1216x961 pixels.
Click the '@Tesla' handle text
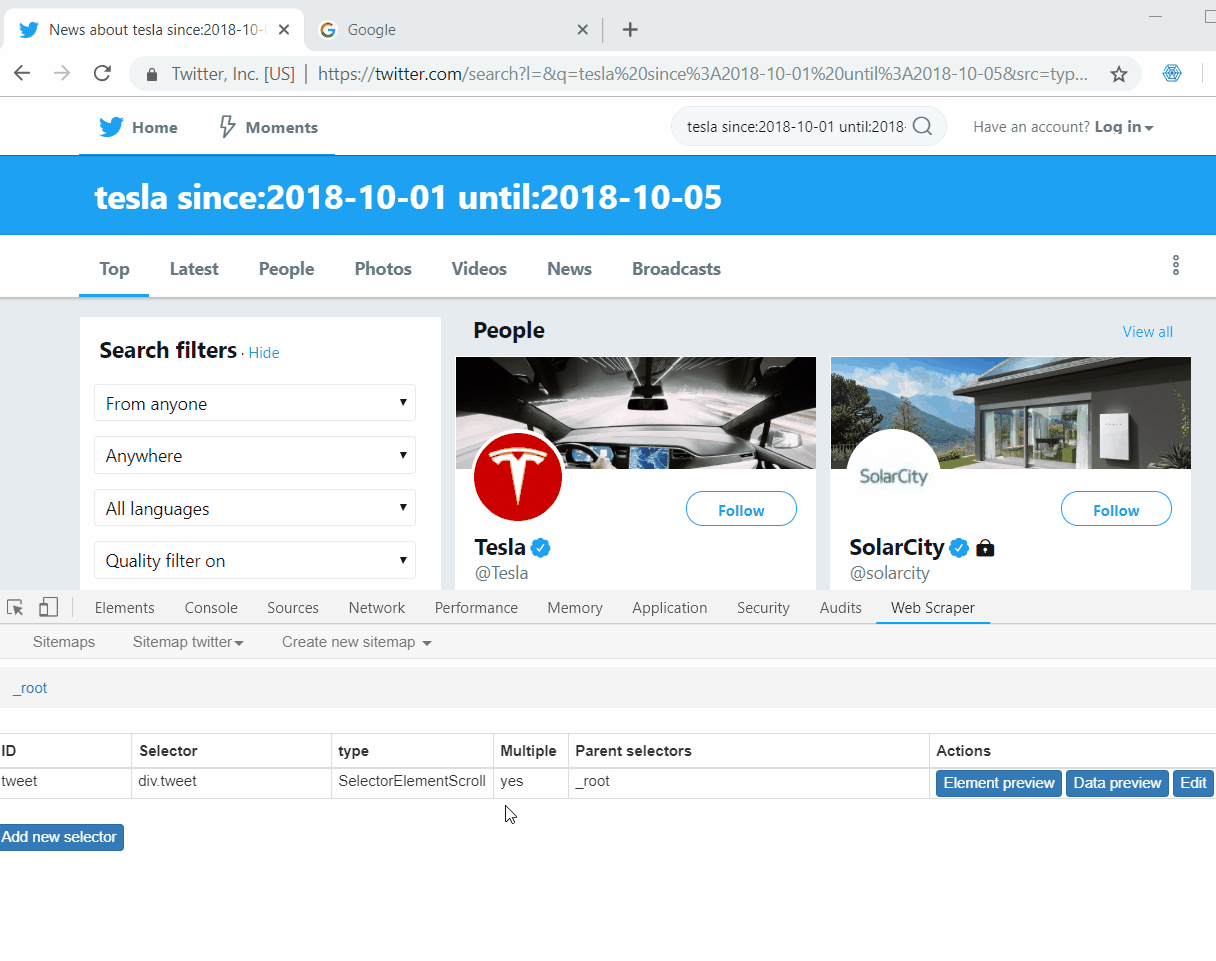tap(501, 573)
